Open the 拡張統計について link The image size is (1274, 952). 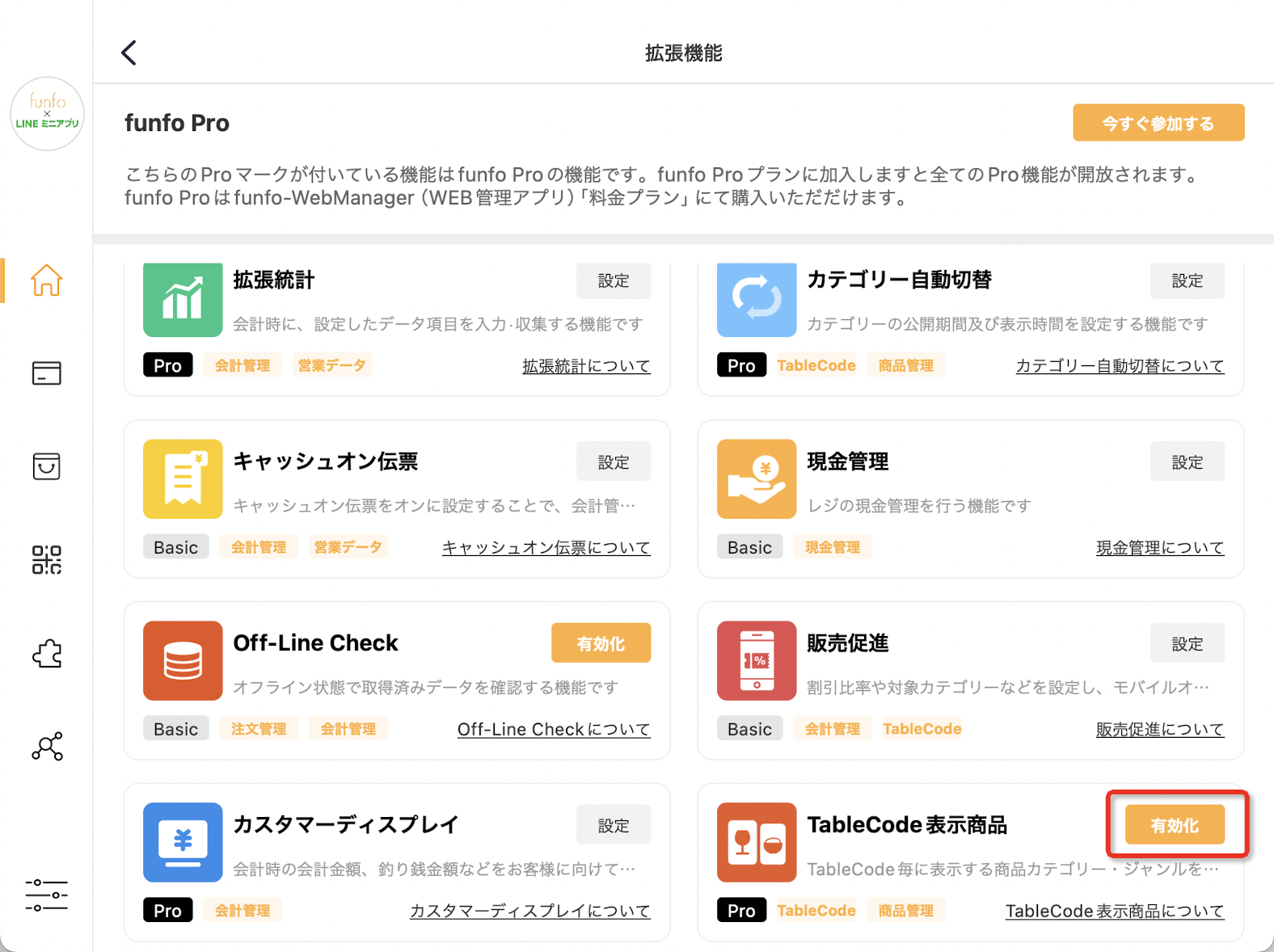pyautogui.click(x=586, y=366)
